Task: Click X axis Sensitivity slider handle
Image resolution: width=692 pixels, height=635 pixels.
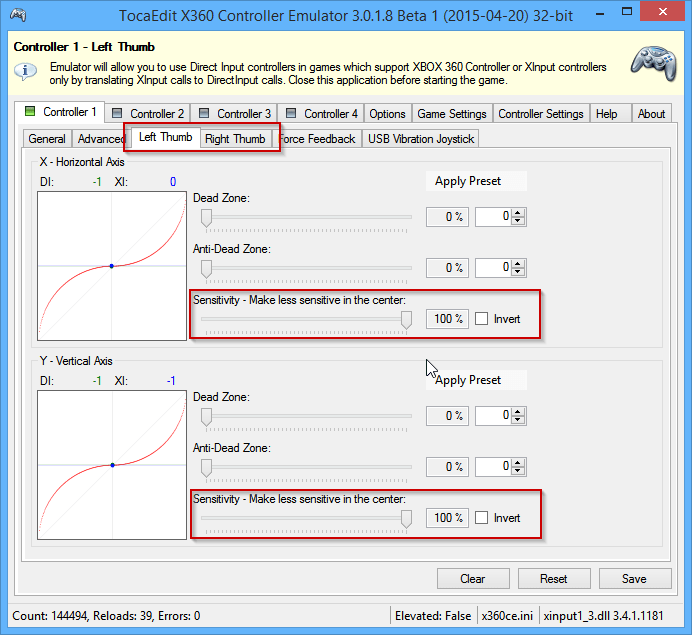Action: (x=406, y=319)
